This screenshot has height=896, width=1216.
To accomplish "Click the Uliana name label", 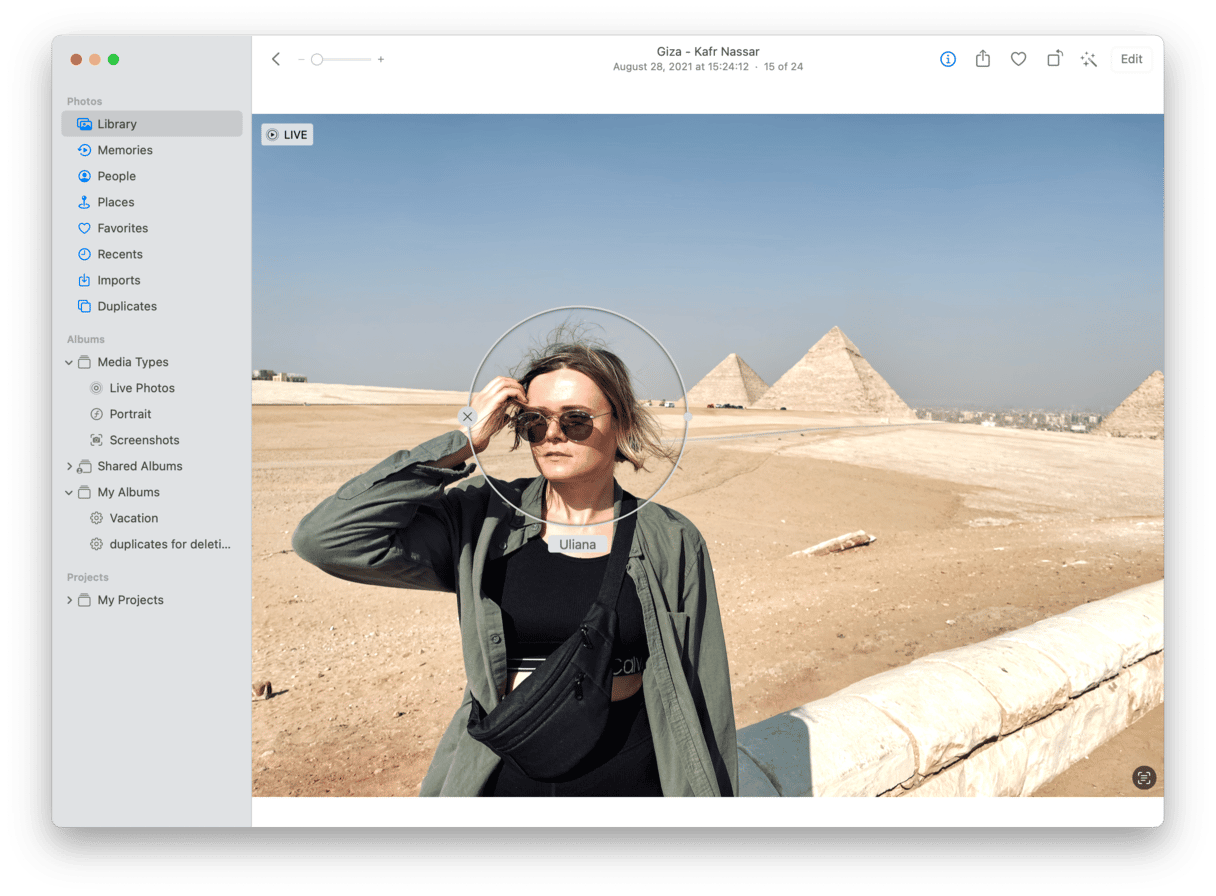I will click(x=577, y=544).
